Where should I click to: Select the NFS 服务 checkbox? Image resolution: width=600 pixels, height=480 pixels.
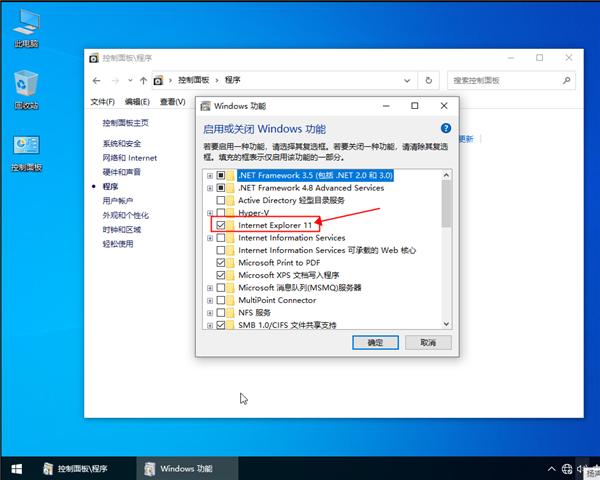point(221,313)
